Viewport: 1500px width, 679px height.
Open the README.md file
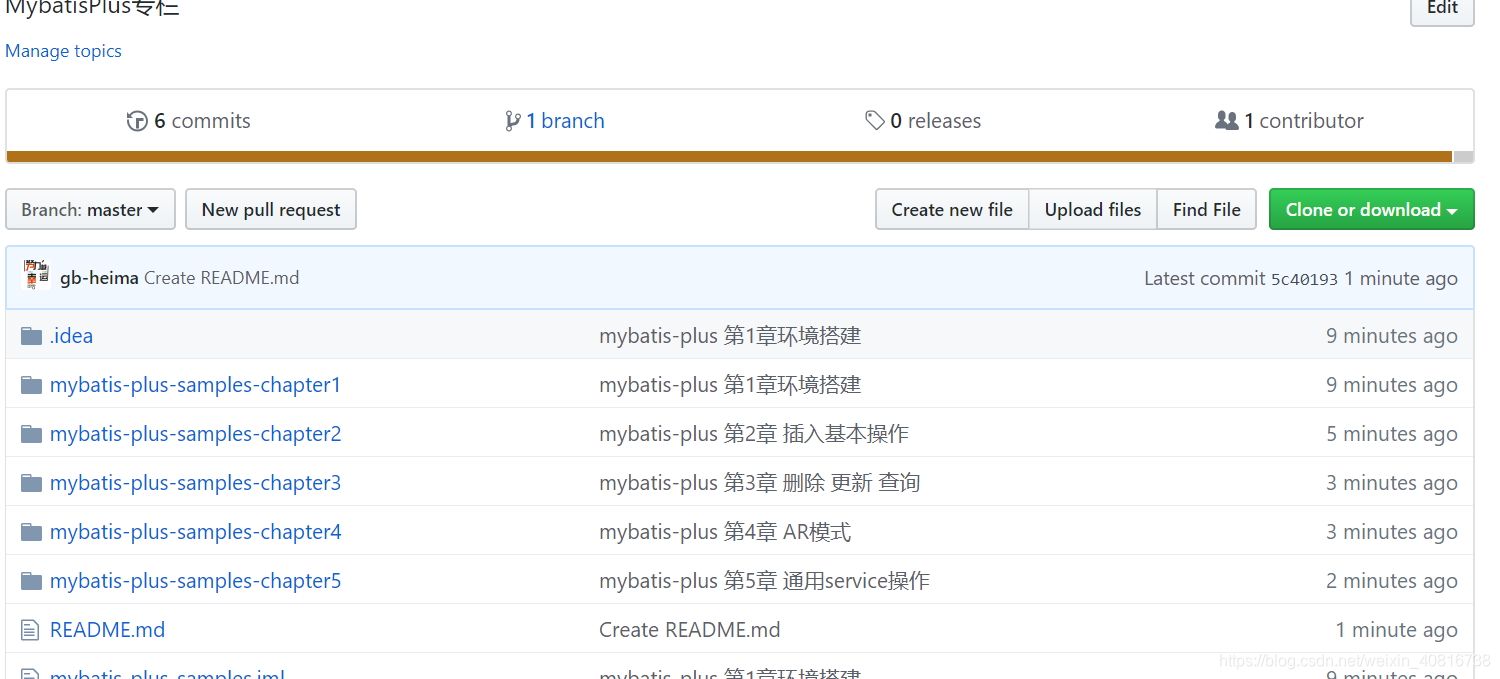pos(107,630)
